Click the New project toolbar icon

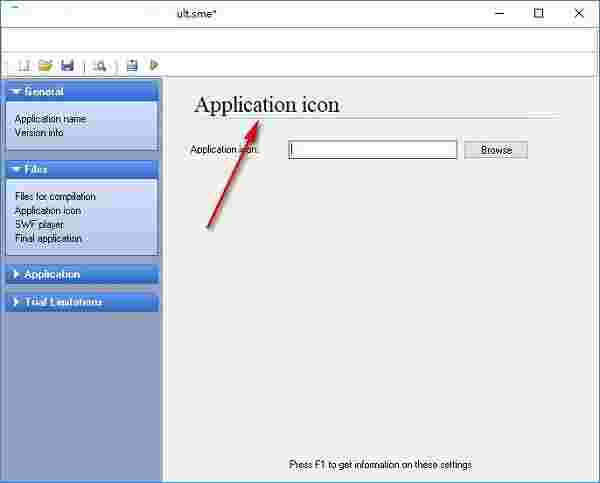pos(24,66)
